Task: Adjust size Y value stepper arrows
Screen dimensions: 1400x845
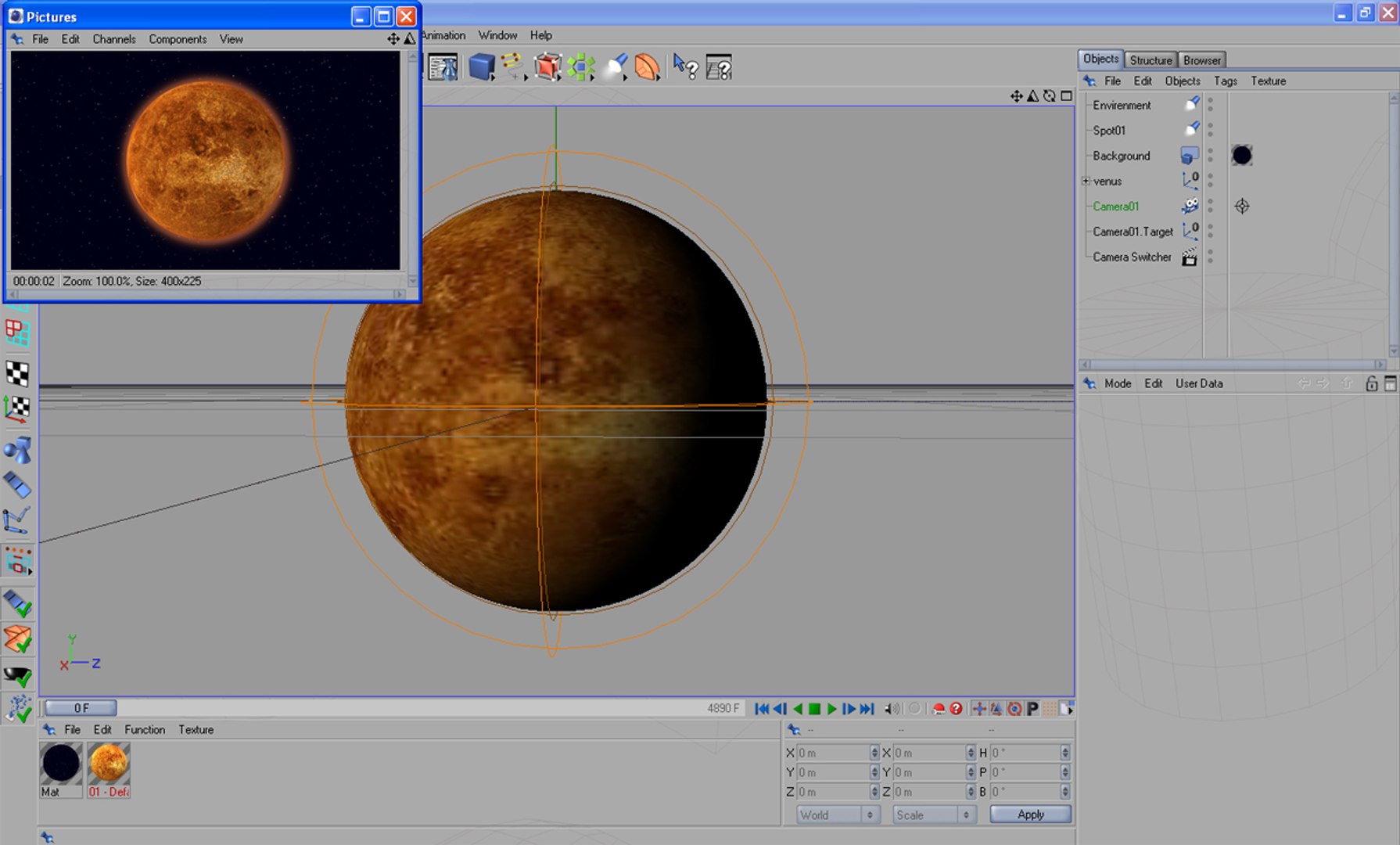Action: pyautogui.click(x=971, y=772)
